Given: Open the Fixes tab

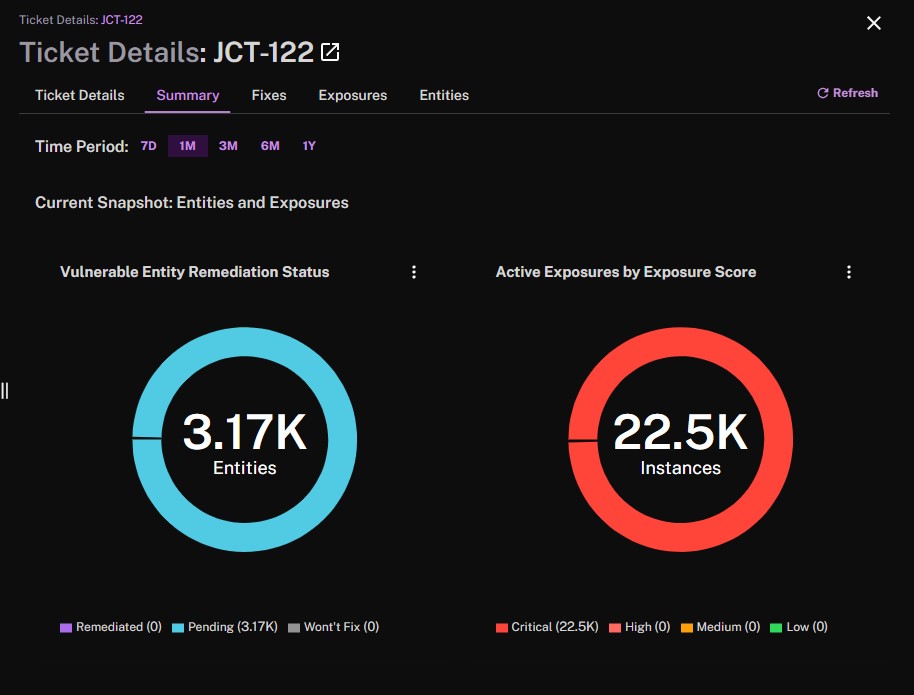Looking at the screenshot, I should coord(269,95).
